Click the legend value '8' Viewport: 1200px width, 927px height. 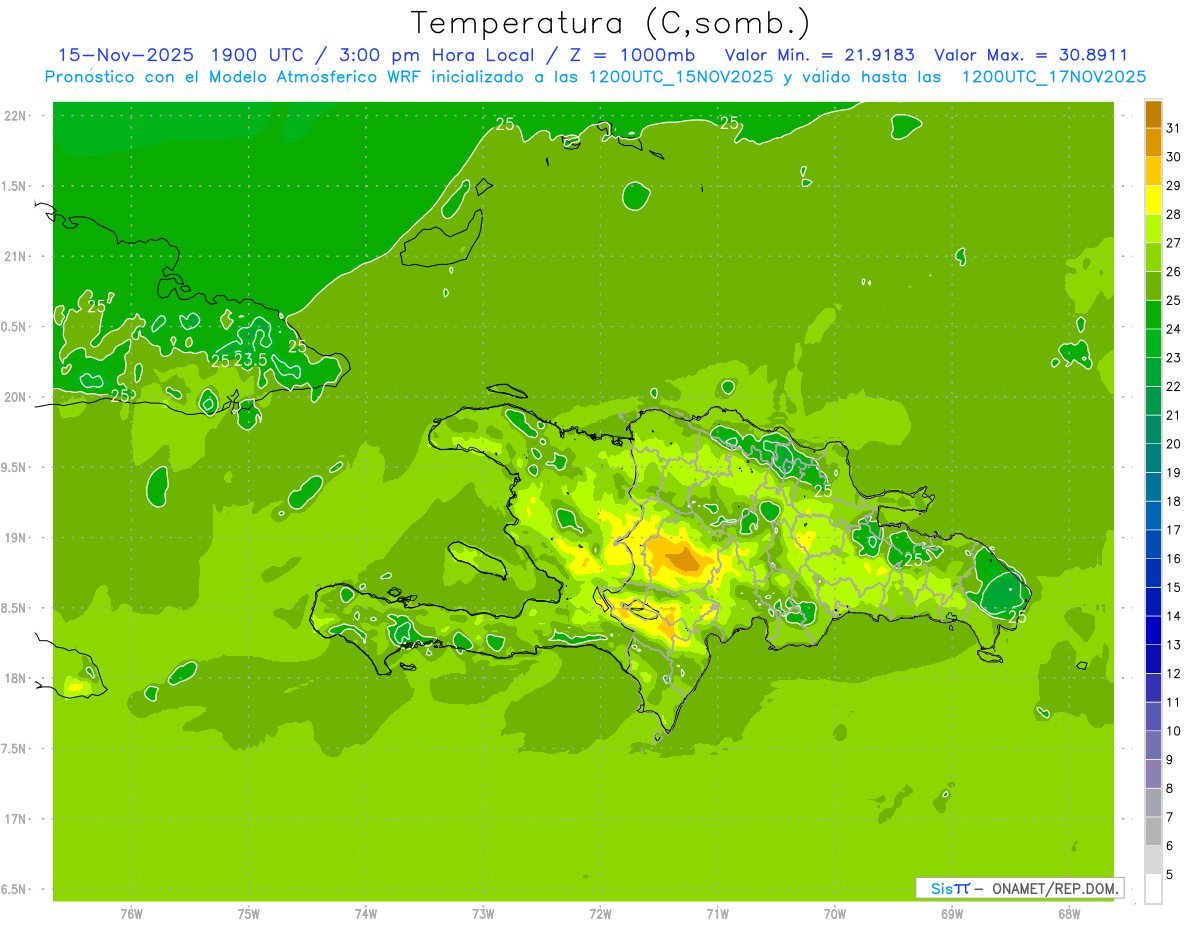click(x=1170, y=788)
